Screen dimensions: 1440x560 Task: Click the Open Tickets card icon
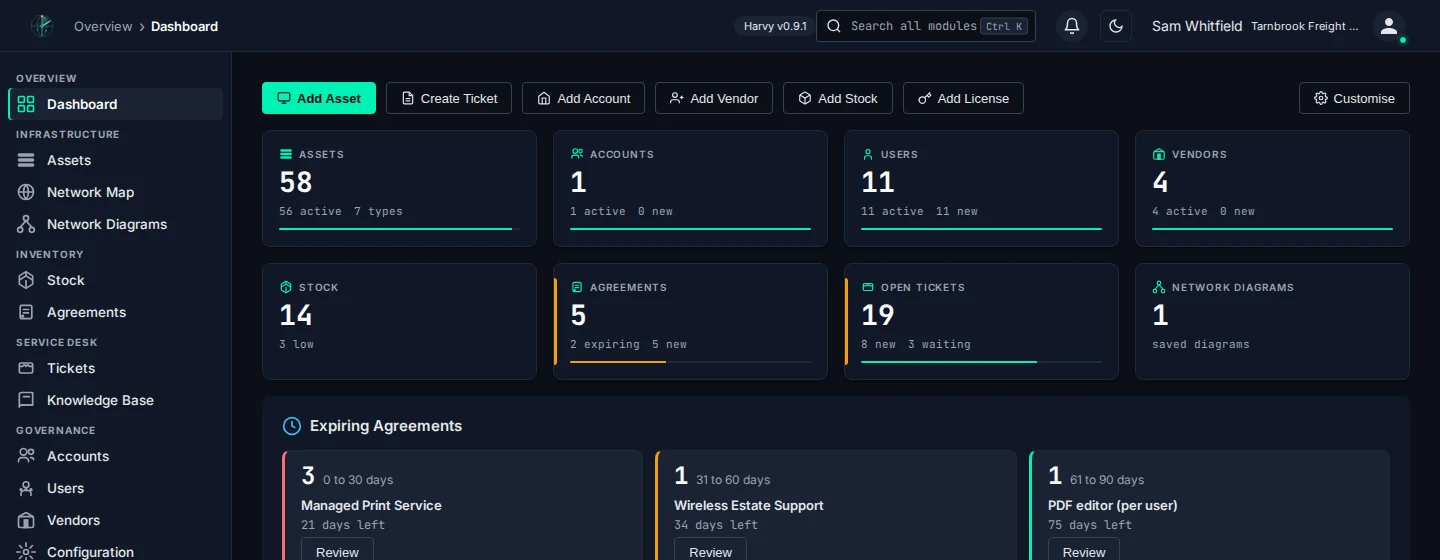pos(868,287)
